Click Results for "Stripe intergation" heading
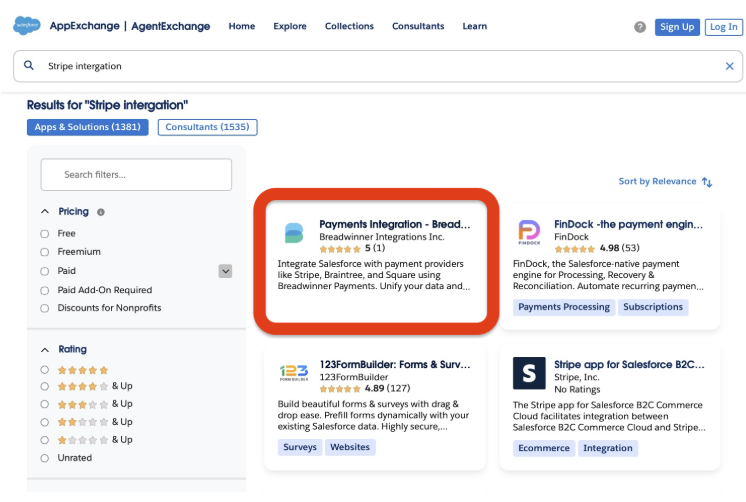 [107, 105]
